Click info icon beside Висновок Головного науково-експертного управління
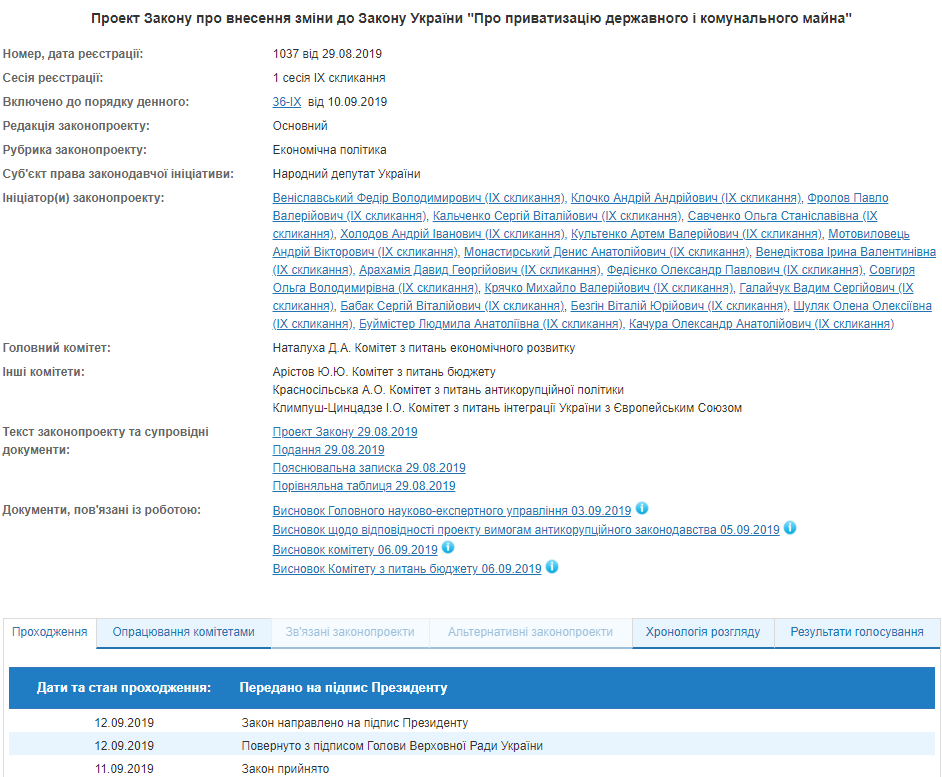 point(642,508)
